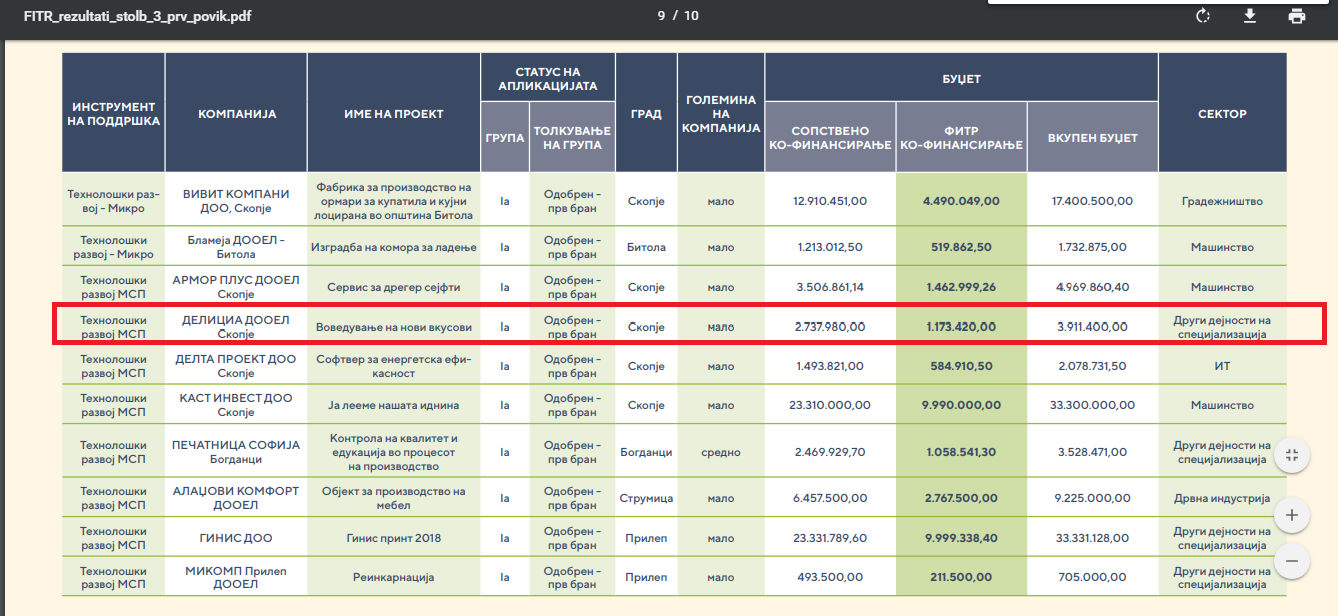The height and width of the screenshot is (616, 1338).
Task: Click FITR co-financing value 519.862,50
Action: point(961,247)
